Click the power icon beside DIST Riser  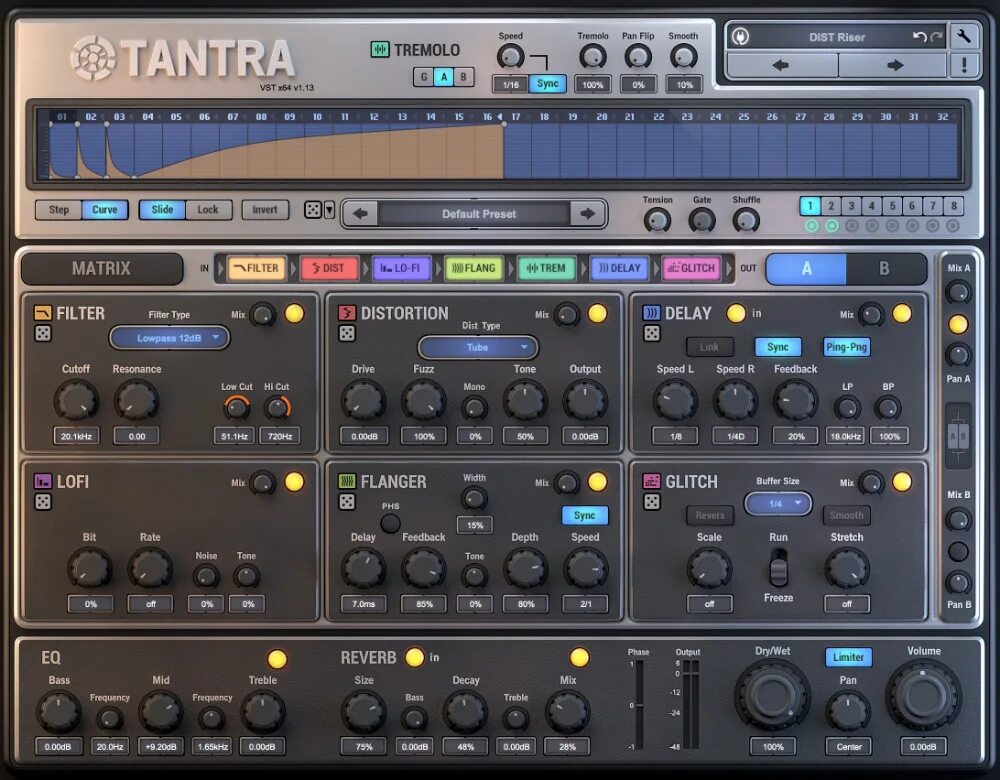pyautogui.click(x=740, y=36)
